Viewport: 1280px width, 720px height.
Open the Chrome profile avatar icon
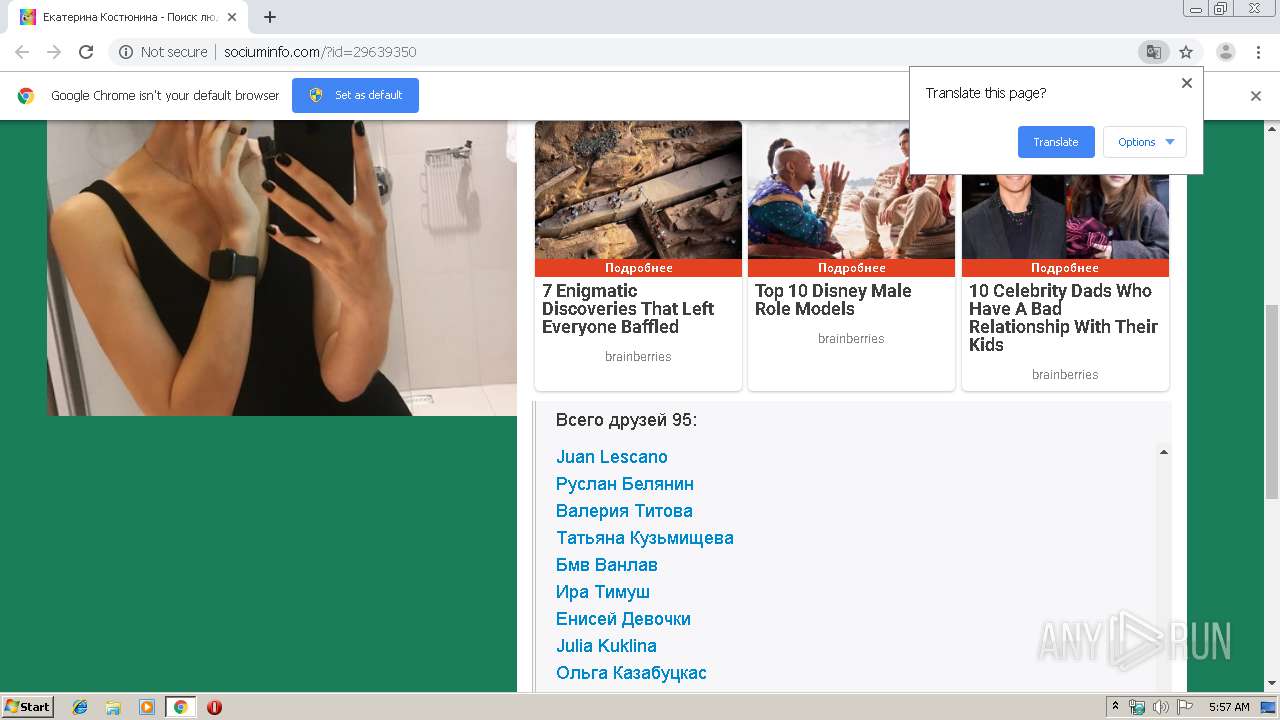(x=1226, y=52)
